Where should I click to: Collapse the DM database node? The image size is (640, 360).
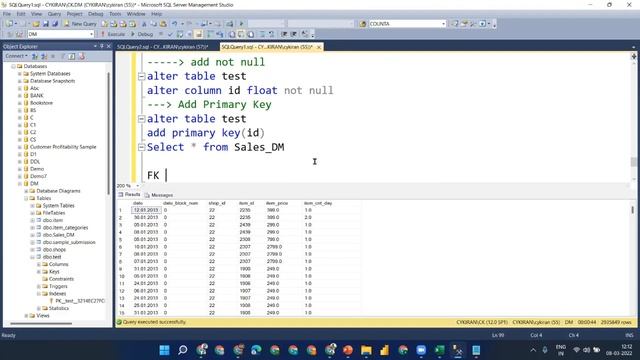click(19, 184)
